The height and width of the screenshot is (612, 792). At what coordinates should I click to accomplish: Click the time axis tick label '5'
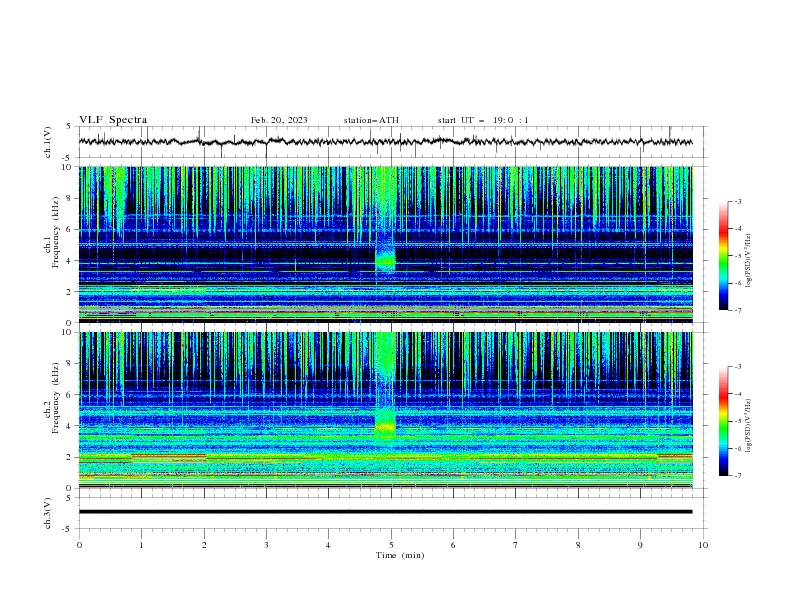(391, 545)
